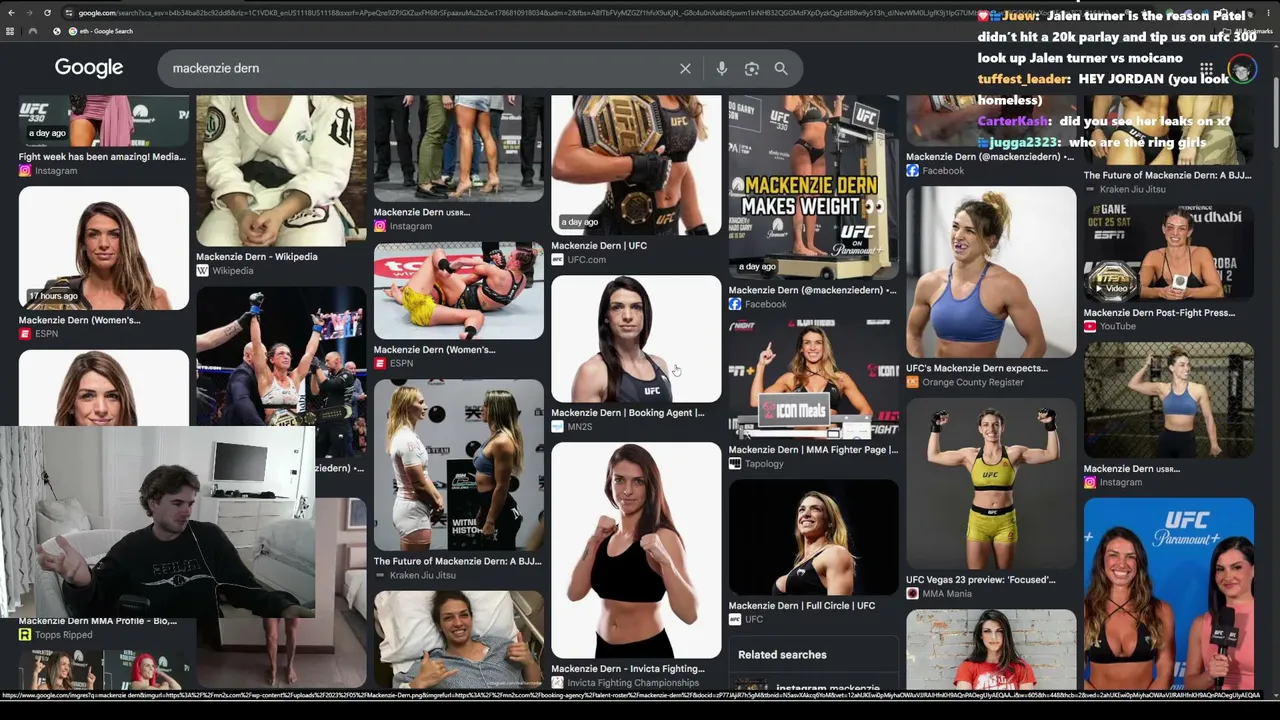Click the Google logo

(x=89, y=68)
